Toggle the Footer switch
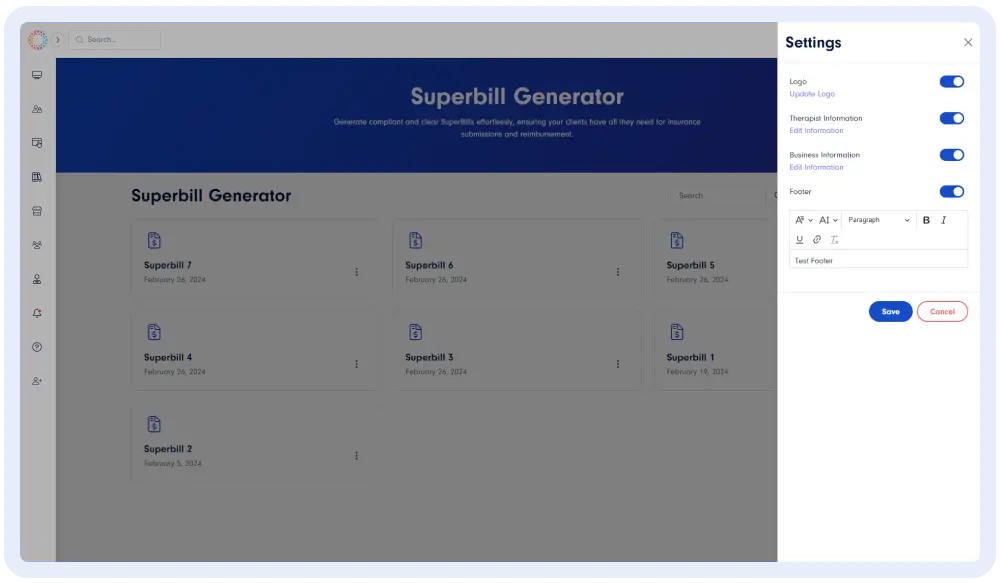The height and width of the screenshot is (583, 1000). pos(952,191)
